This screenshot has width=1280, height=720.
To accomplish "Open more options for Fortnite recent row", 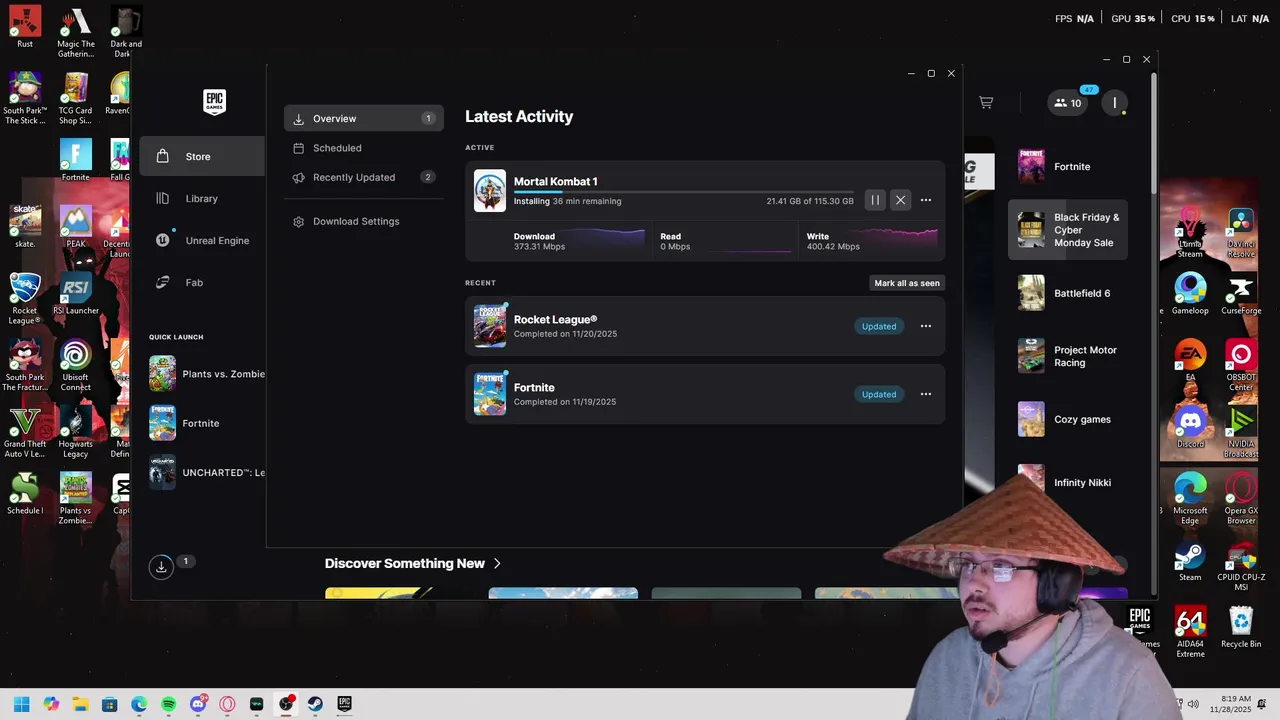I will tap(926, 394).
